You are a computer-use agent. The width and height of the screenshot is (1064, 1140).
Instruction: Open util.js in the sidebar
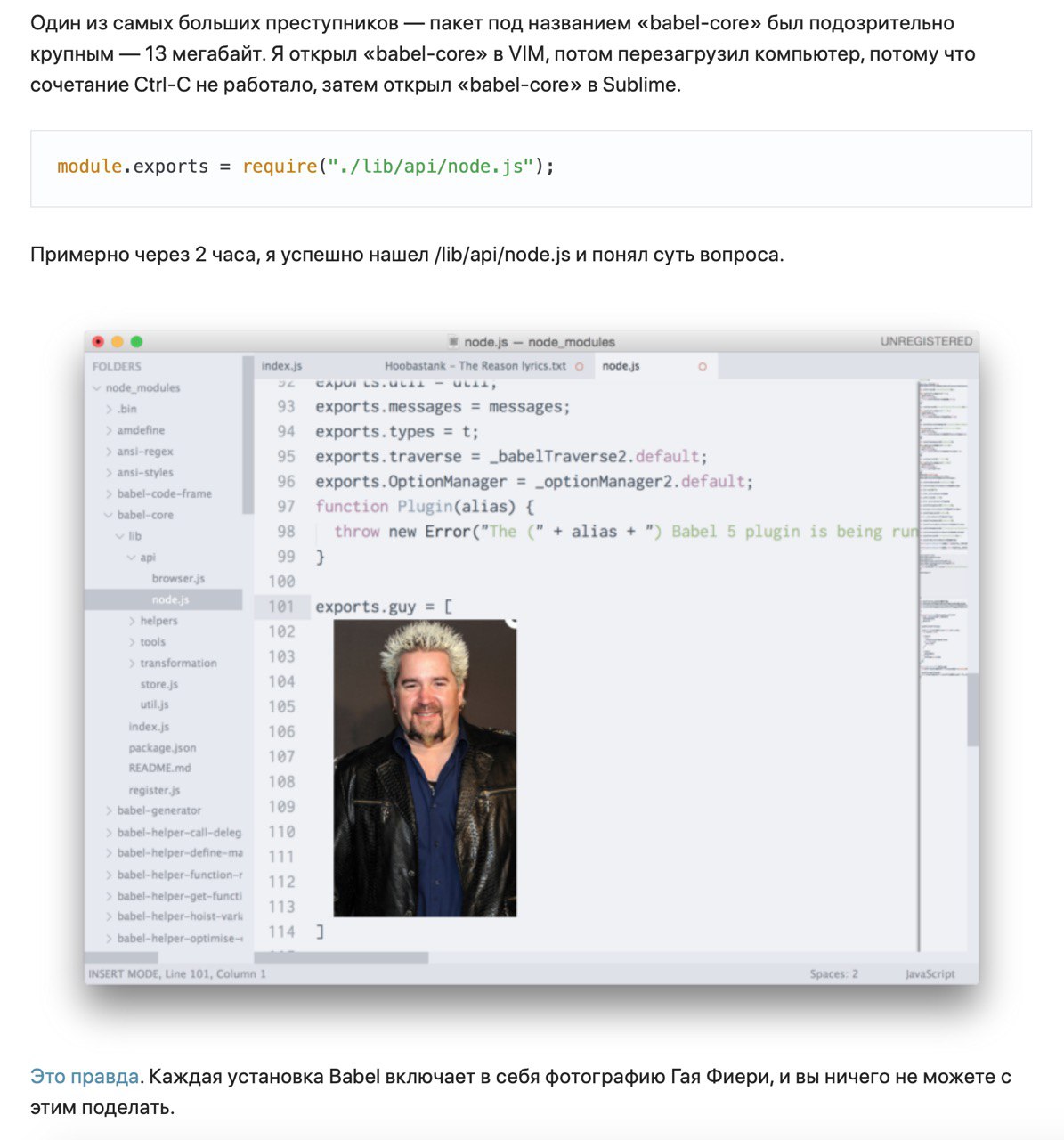pyautogui.click(x=154, y=705)
